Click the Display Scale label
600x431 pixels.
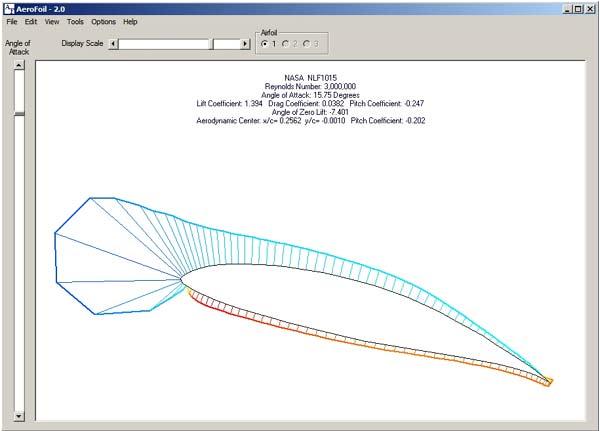point(82,44)
